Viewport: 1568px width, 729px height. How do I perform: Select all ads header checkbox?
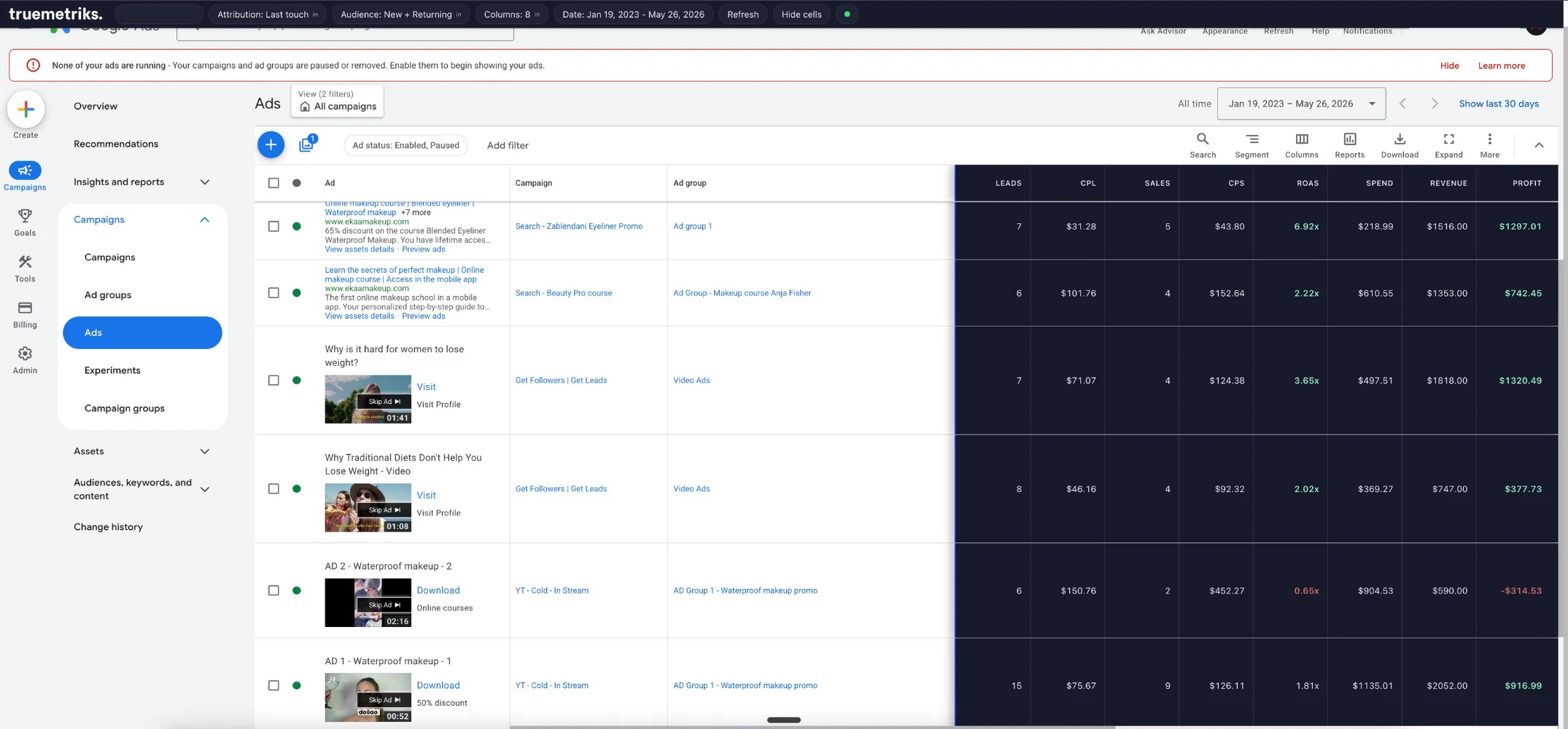(273, 183)
